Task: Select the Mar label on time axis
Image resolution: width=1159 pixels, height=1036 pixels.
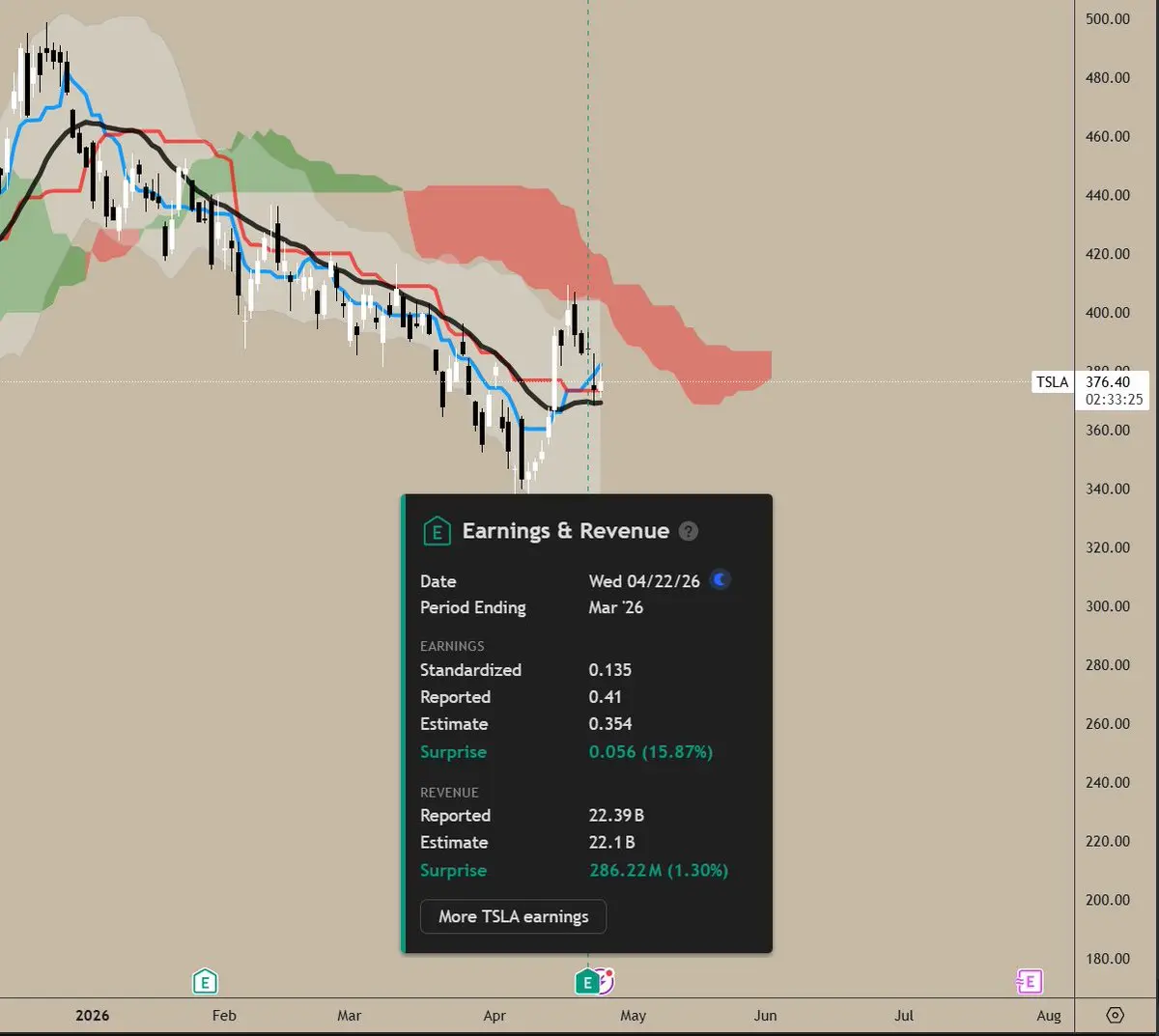Action: [x=349, y=1016]
